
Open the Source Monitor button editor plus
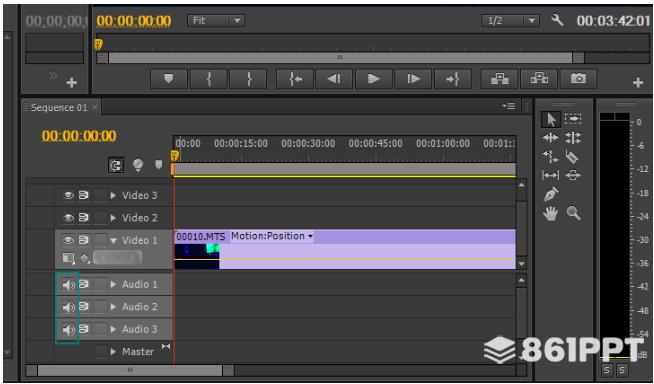[x=71, y=83]
